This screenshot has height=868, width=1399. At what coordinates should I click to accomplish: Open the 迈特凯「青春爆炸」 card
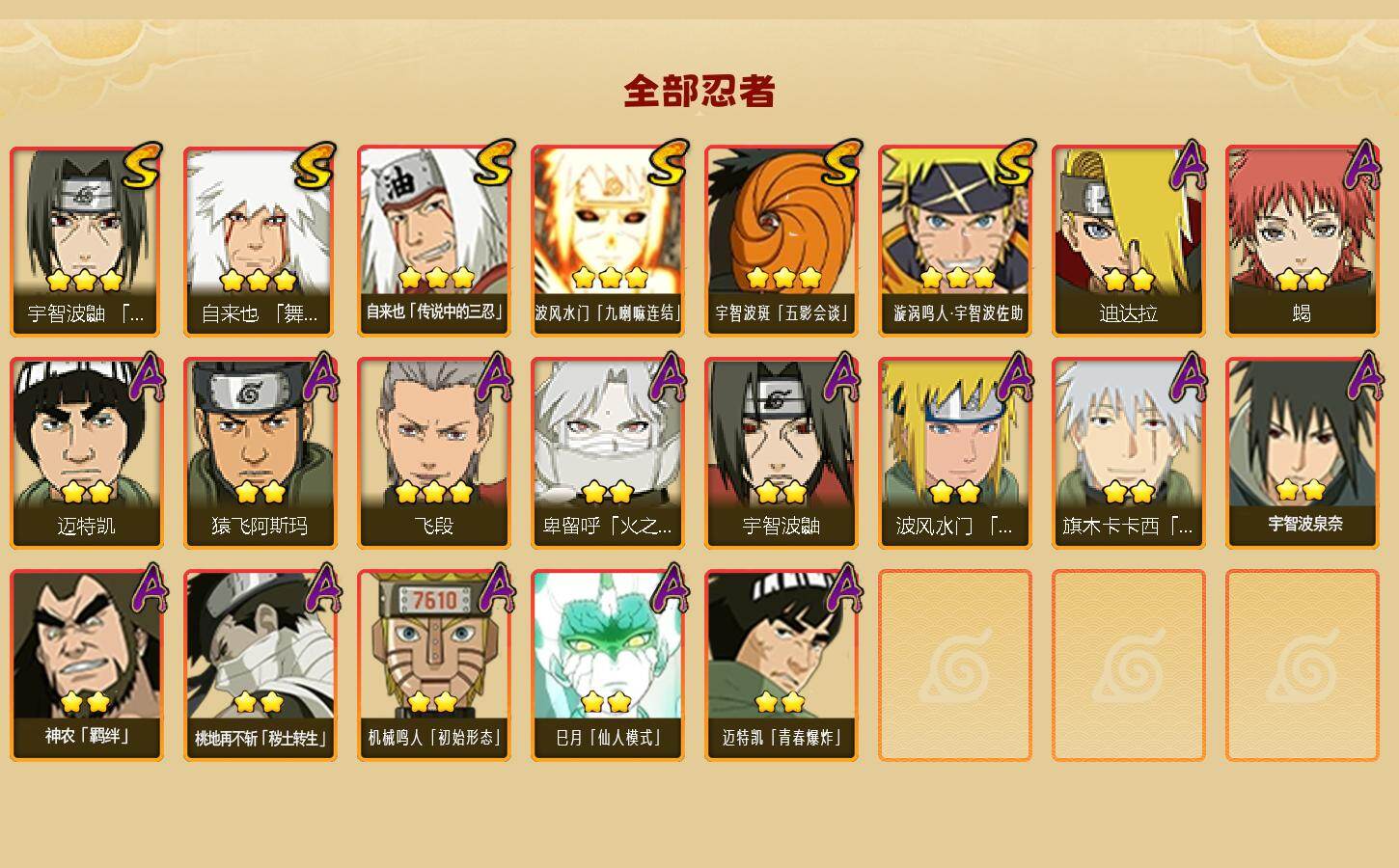[781, 665]
